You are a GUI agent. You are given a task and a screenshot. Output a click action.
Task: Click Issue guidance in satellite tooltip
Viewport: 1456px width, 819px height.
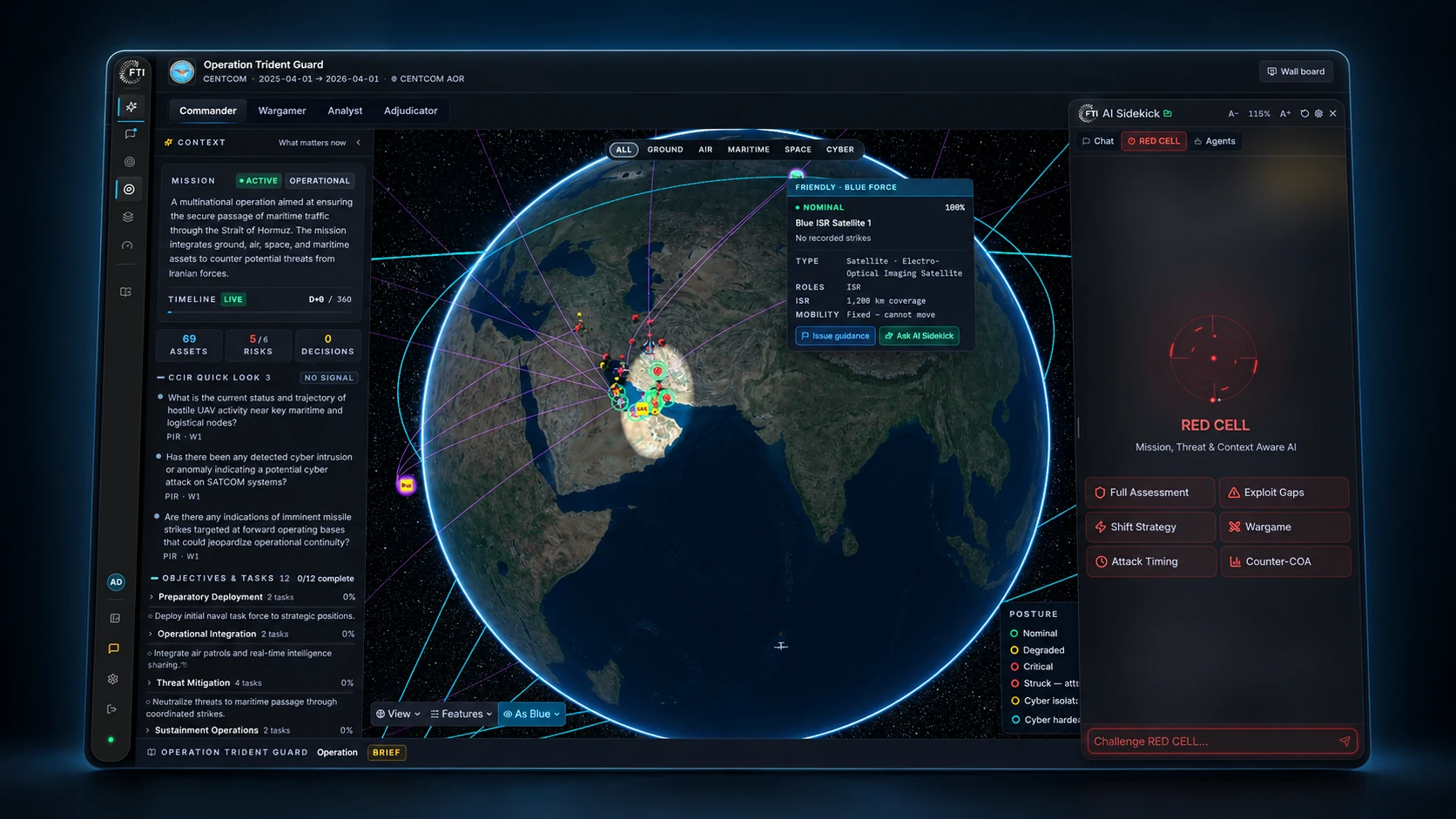(x=835, y=336)
